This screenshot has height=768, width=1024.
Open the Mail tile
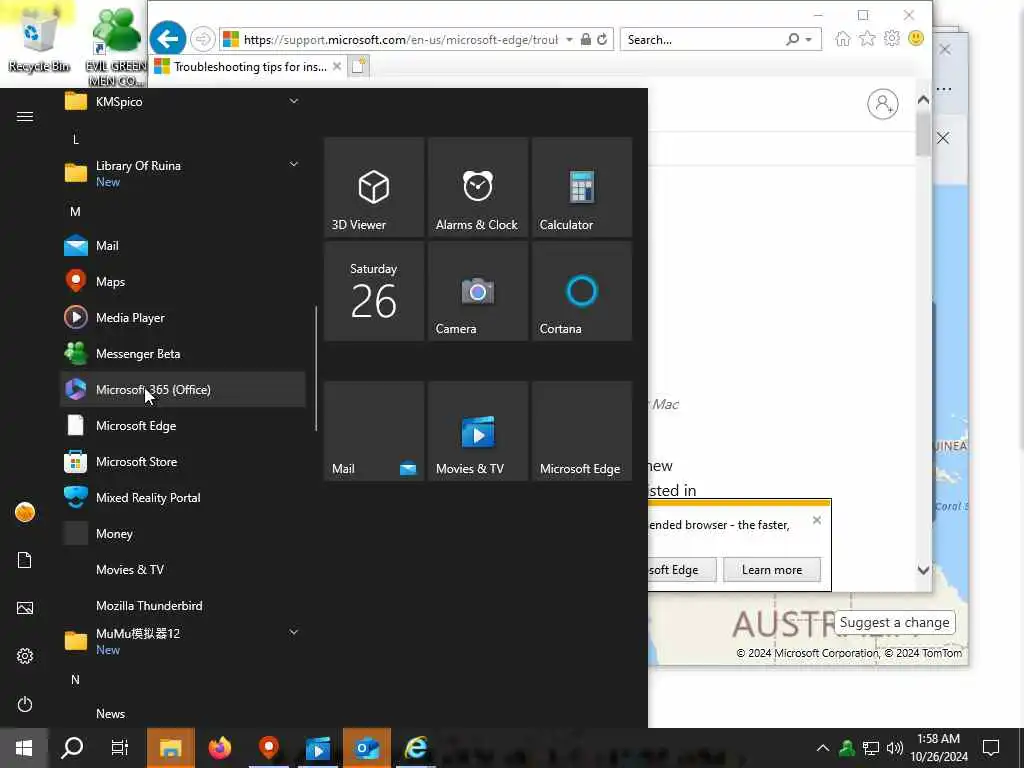click(x=374, y=431)
